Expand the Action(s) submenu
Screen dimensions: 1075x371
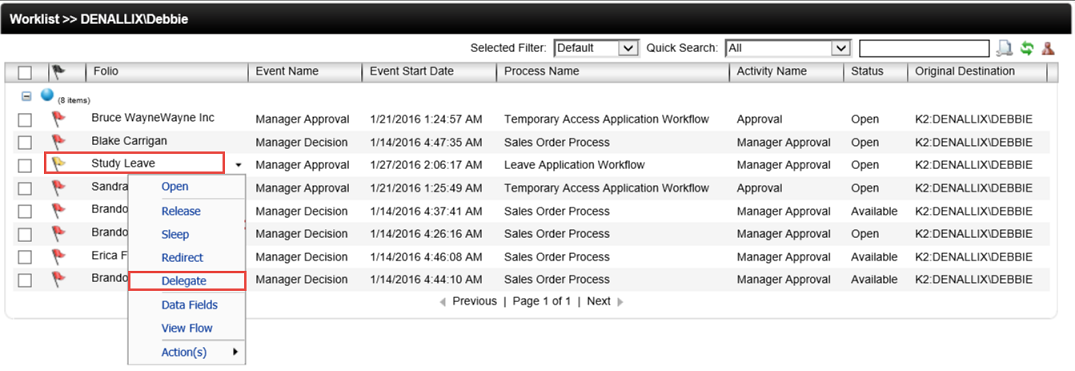click(186, 352)
